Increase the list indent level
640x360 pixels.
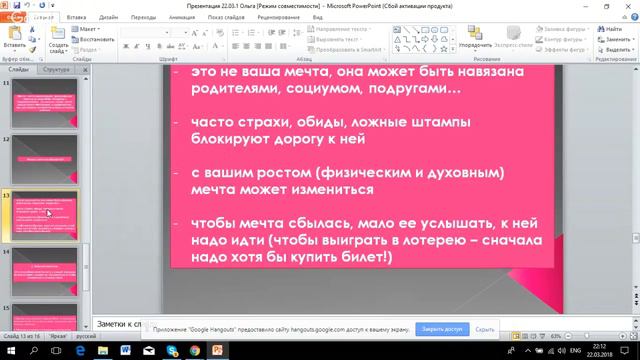pyautogui.click(x=282, y=33)
